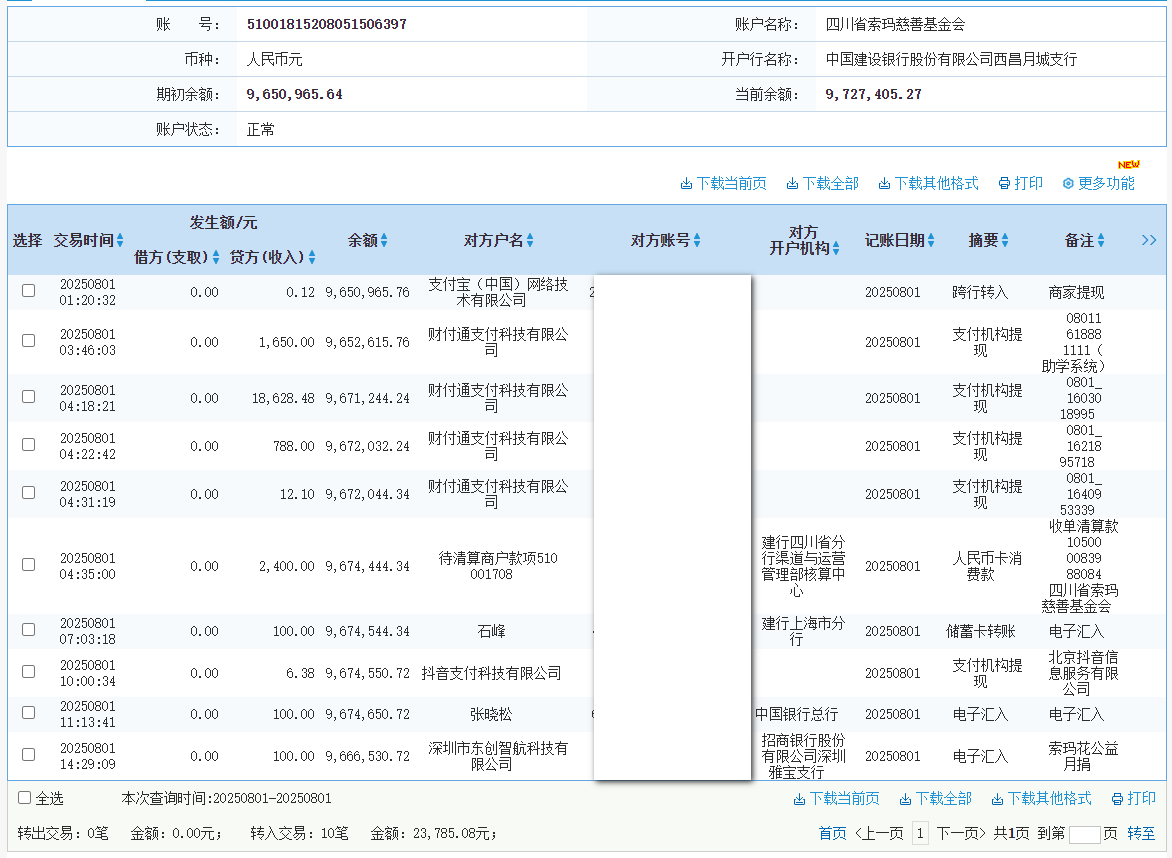
Task: Click the top 下载全部 download icon
Action: coord(792,184)
